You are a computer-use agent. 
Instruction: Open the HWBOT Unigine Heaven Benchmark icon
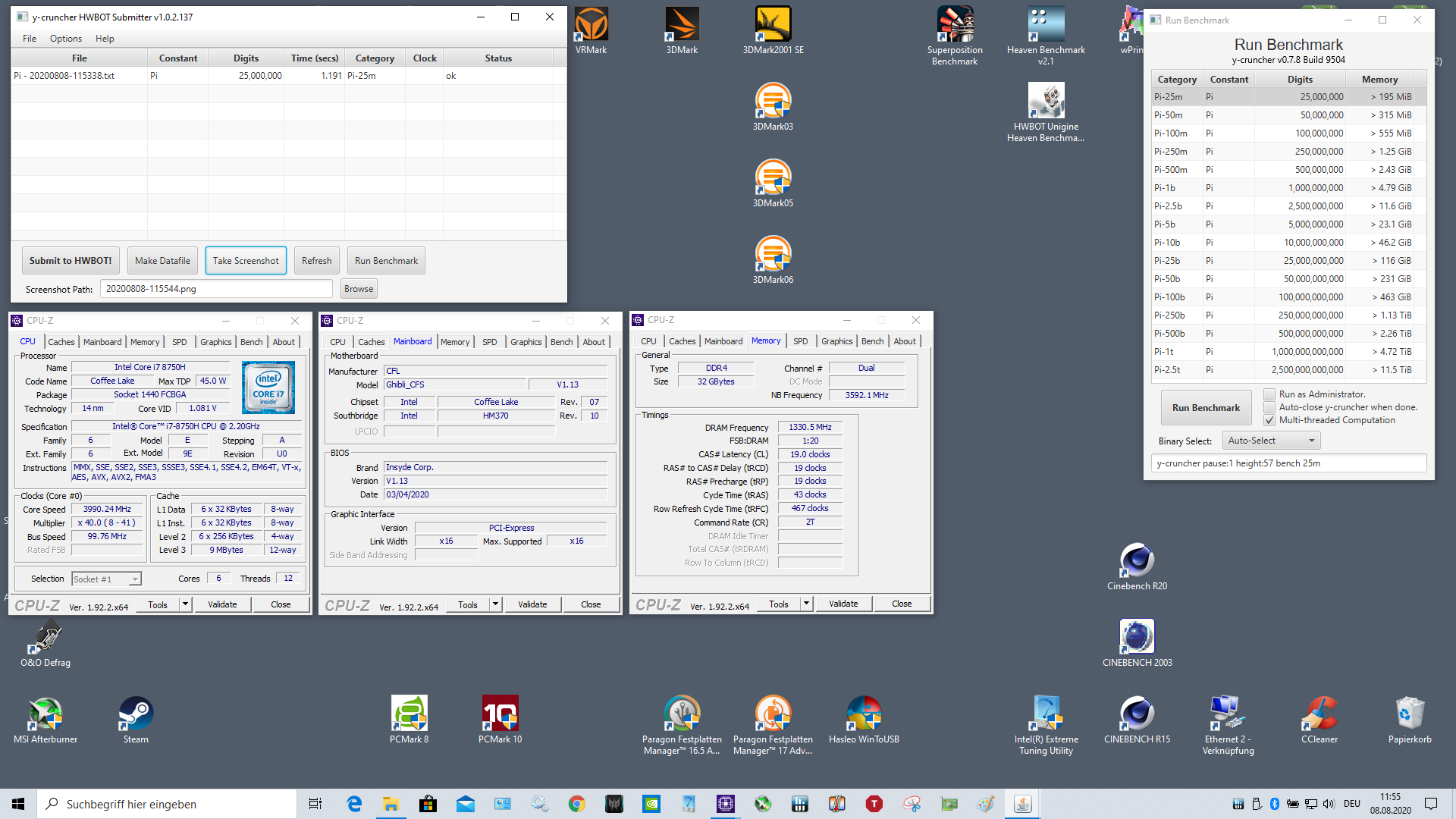coord(1046,112)
